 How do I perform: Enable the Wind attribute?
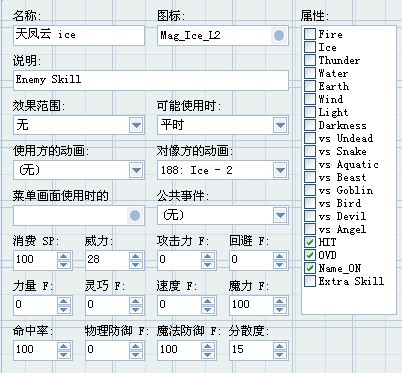click(x=310, y=99)
